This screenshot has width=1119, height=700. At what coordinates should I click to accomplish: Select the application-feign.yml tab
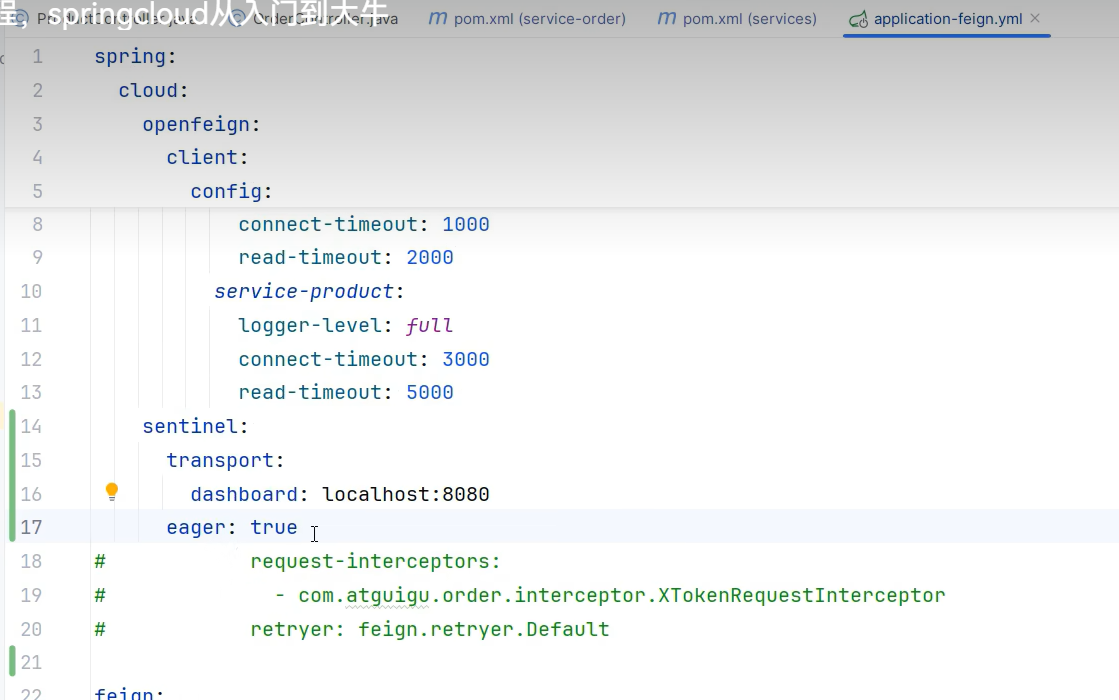coord(946,19)
